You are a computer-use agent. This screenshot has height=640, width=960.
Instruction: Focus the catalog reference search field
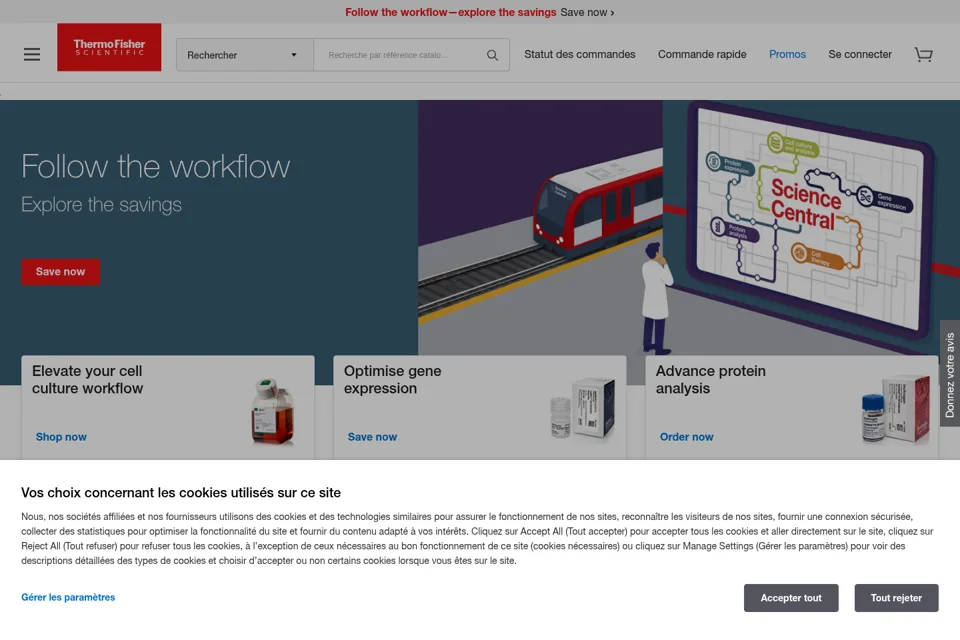398,55
